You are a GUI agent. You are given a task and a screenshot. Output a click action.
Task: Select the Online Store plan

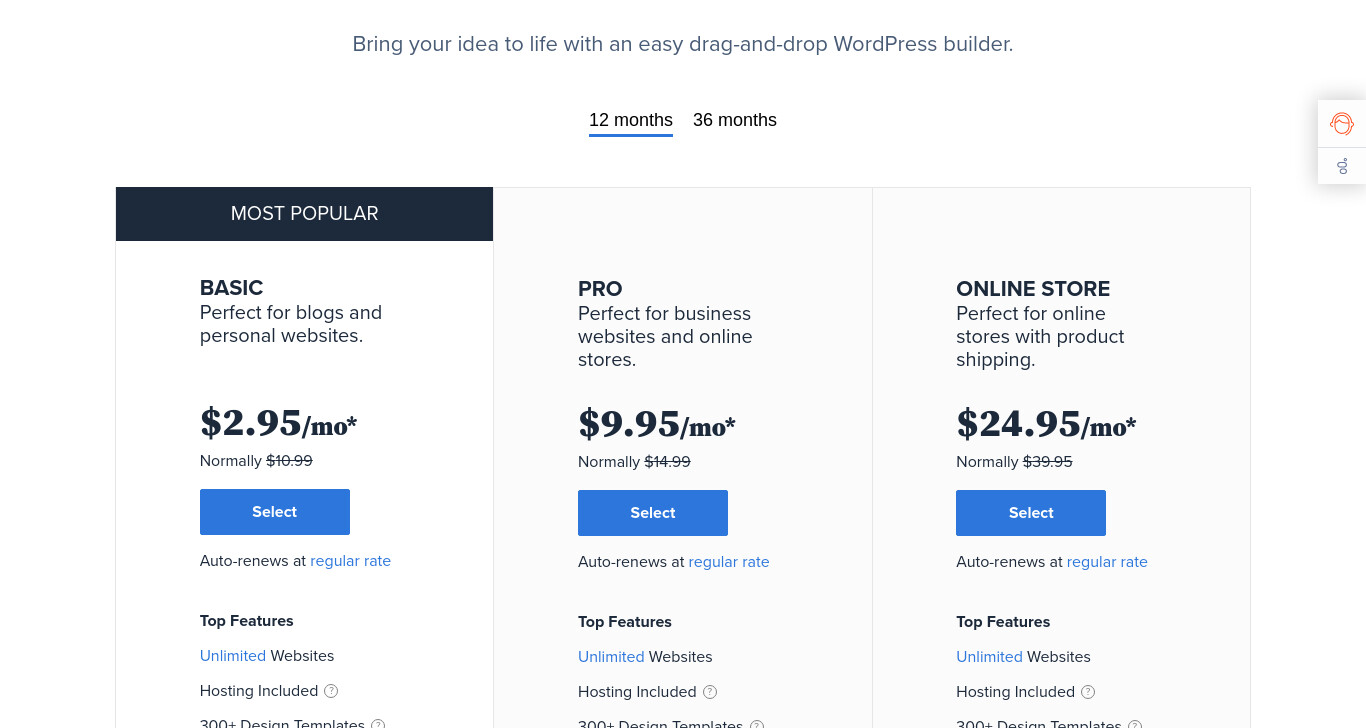click(1031, 513)
